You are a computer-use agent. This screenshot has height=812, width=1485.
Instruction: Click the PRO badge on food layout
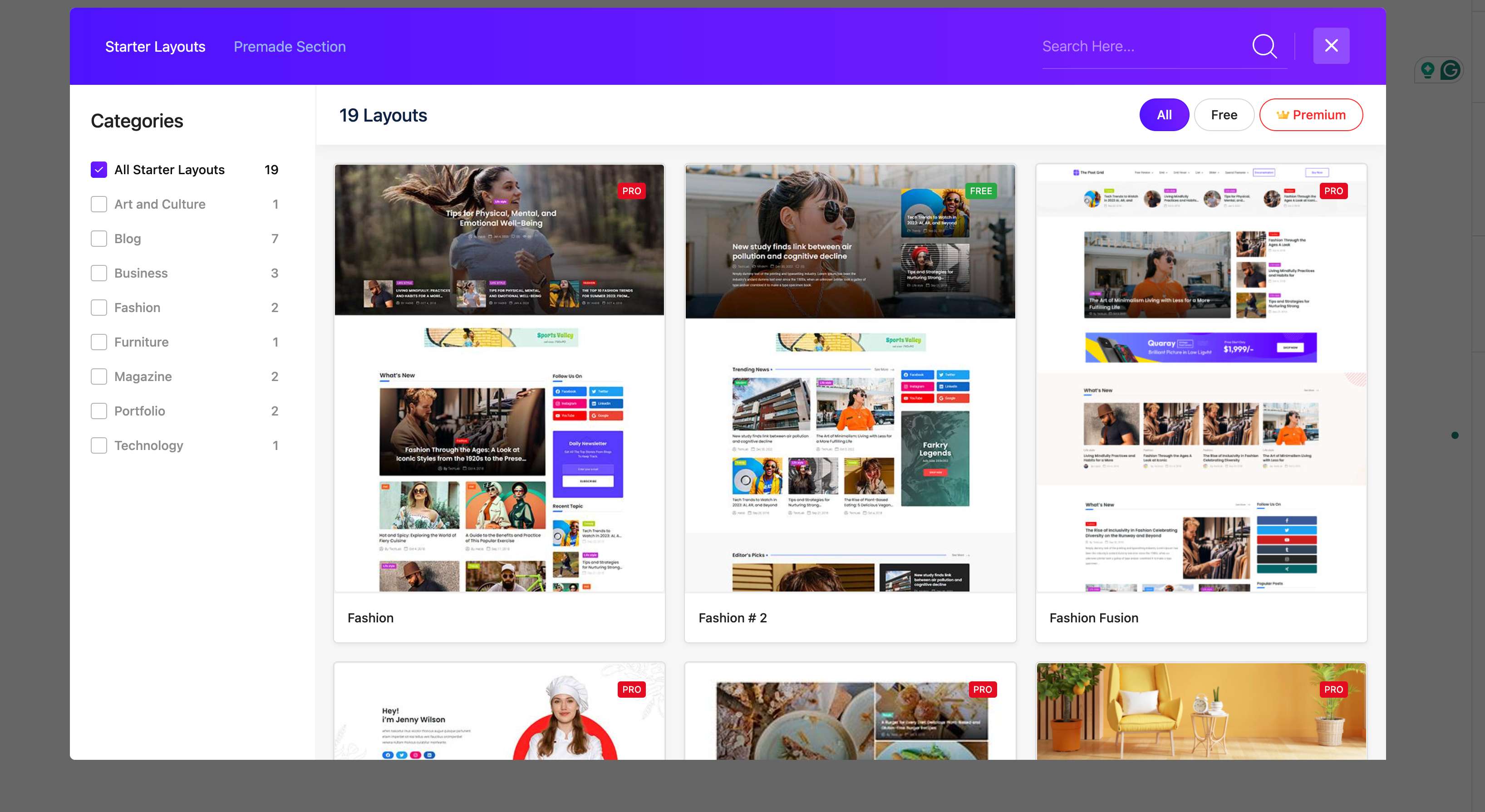pos(982,689)
